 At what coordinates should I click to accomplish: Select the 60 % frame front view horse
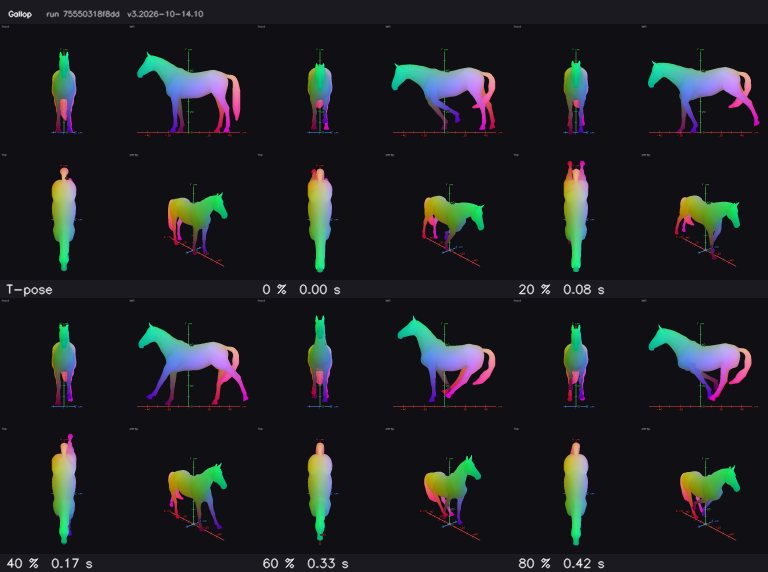coord(320,359)
